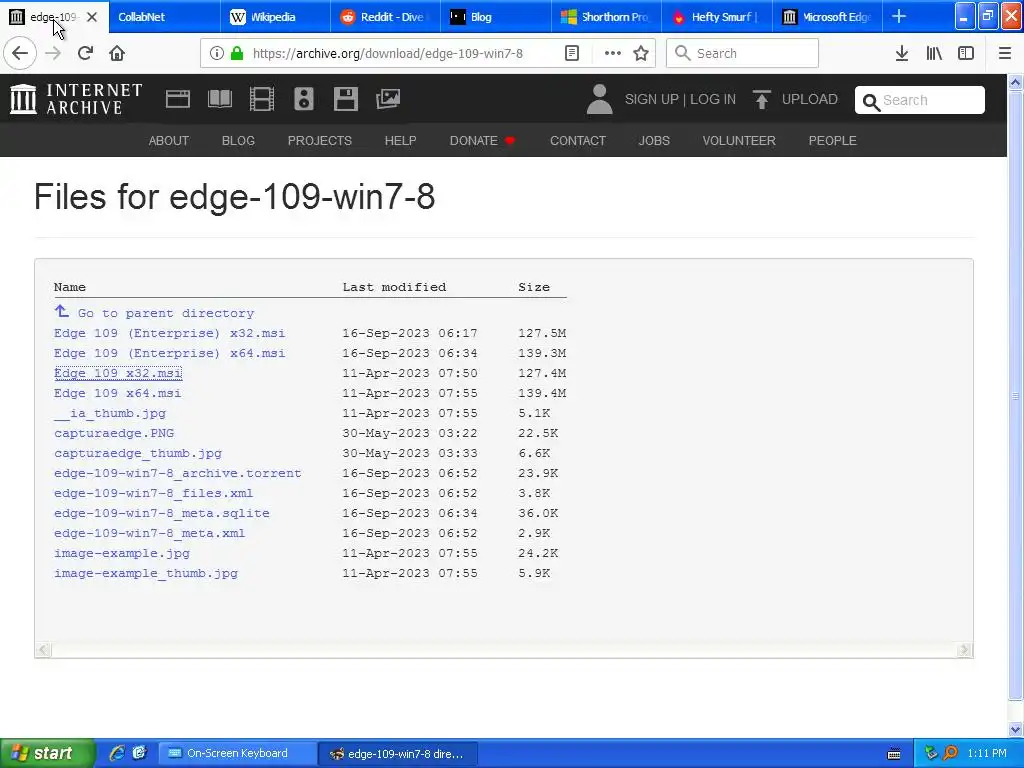Click the user avatar icon

point(600,99)
